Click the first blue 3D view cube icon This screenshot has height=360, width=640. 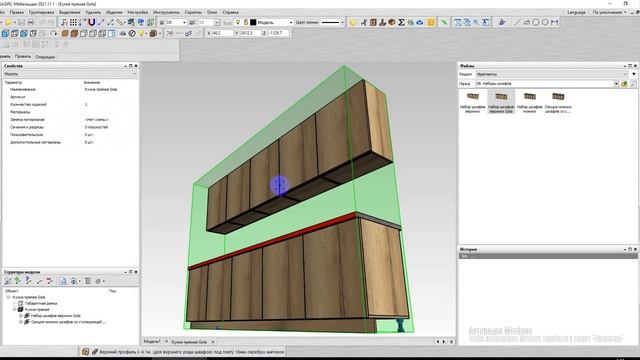tap(5, 33)
